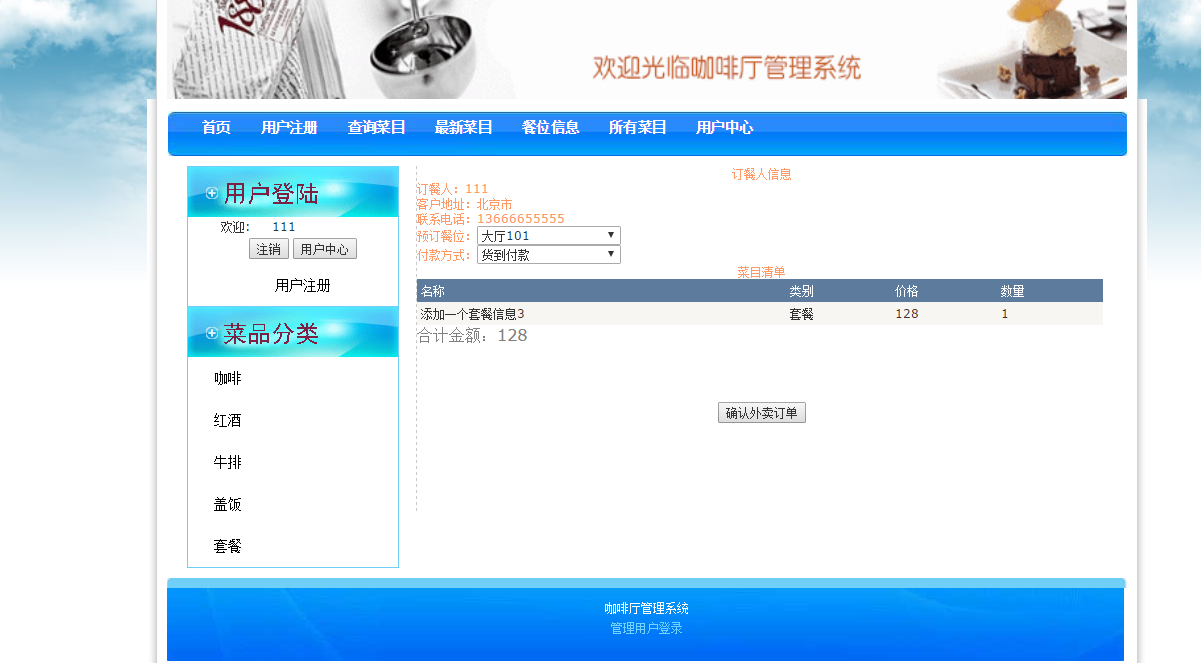The height and width of the screenshot is (672, 1201).
Task: Click the 价格 column header
Action: [906, 291]
